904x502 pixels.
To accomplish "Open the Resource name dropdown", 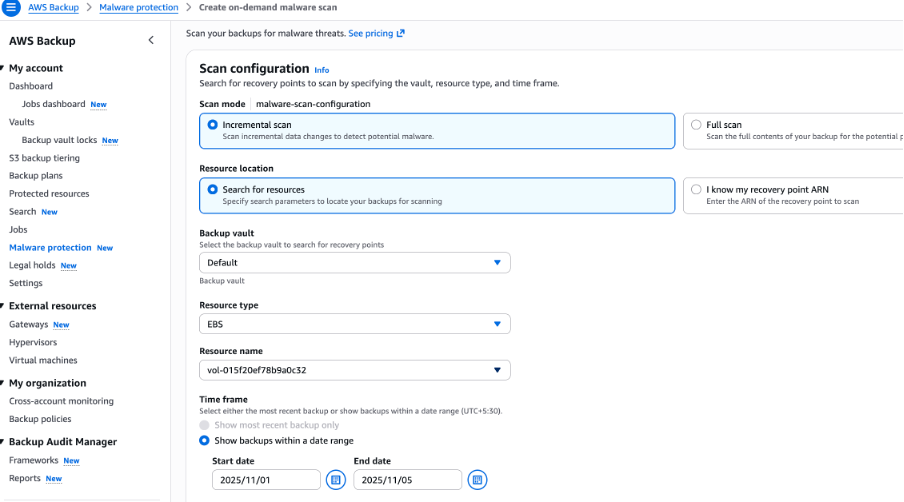I will [x=355, y=370].
